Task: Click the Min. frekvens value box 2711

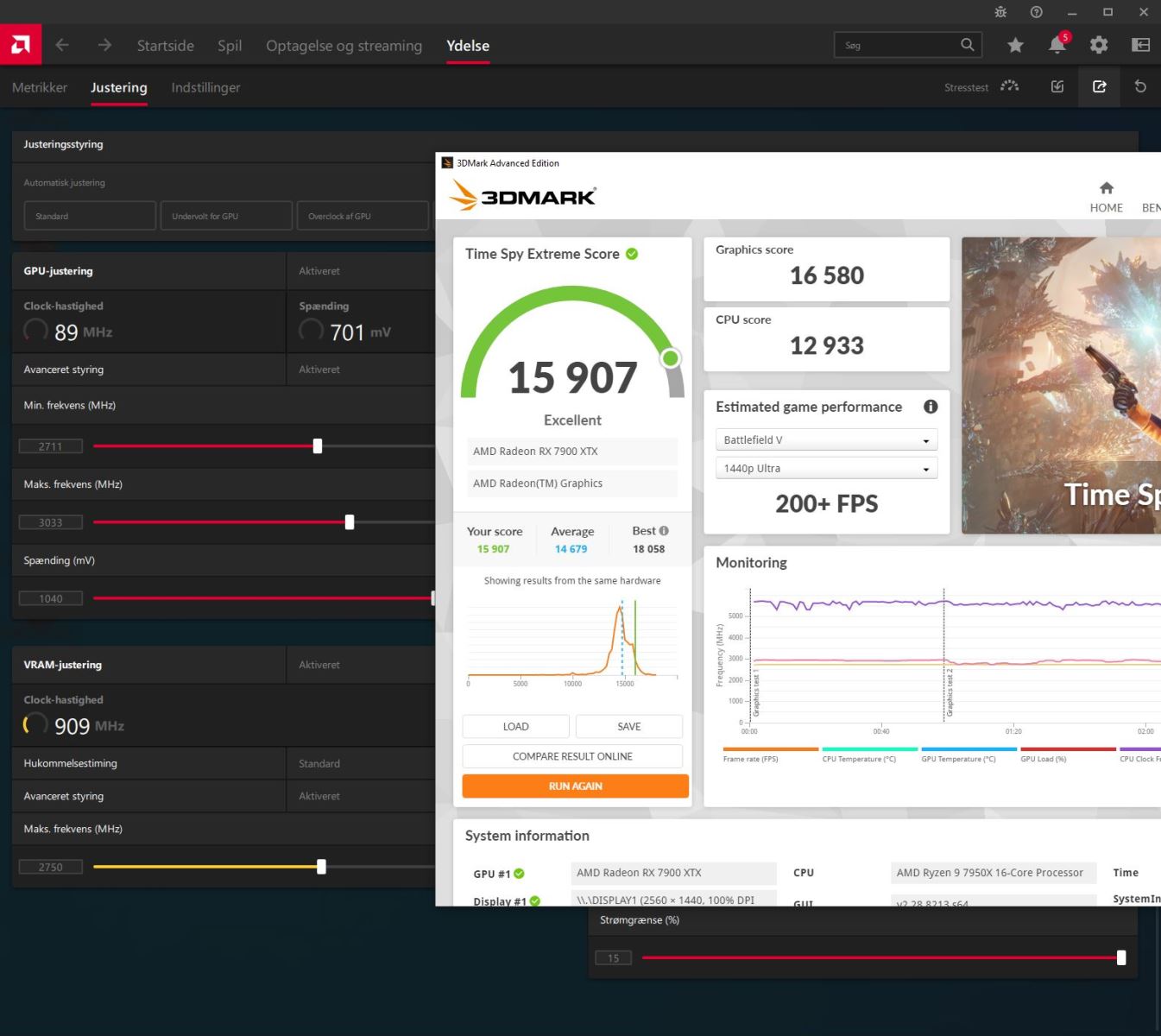Action: click(x=51, y=446)
